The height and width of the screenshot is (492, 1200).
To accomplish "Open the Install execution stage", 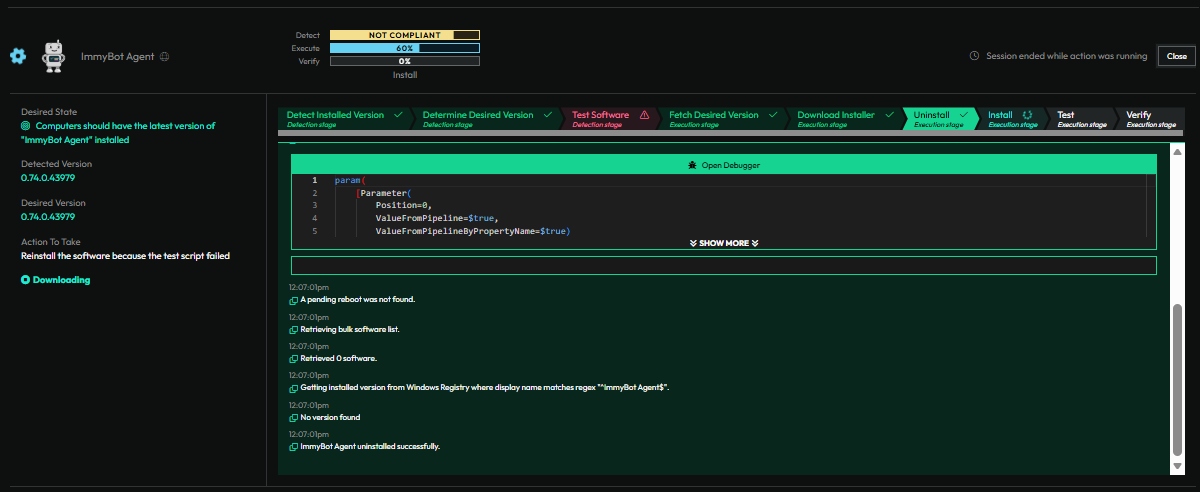I will click(1007, 119).
